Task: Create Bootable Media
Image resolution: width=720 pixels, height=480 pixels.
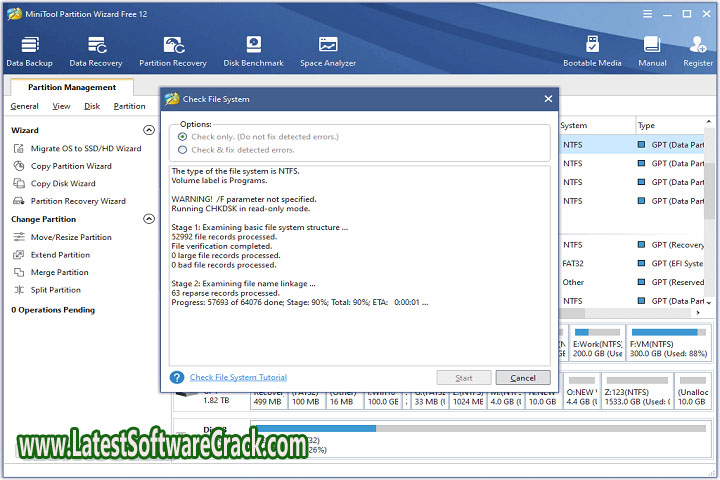Action: click(x=591, y=50)
